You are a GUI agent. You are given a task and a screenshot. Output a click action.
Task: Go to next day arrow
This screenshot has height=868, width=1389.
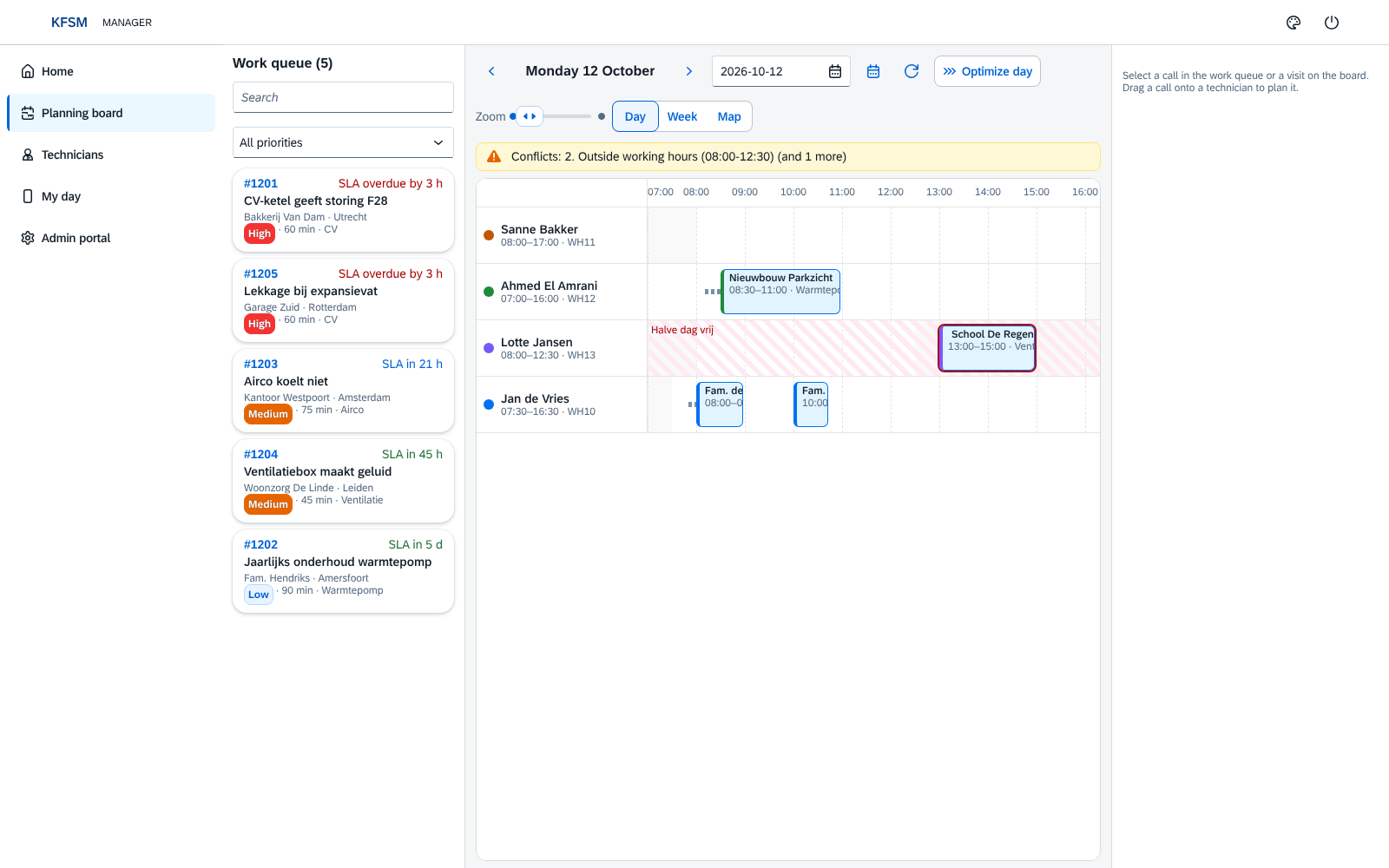(689, 71)
